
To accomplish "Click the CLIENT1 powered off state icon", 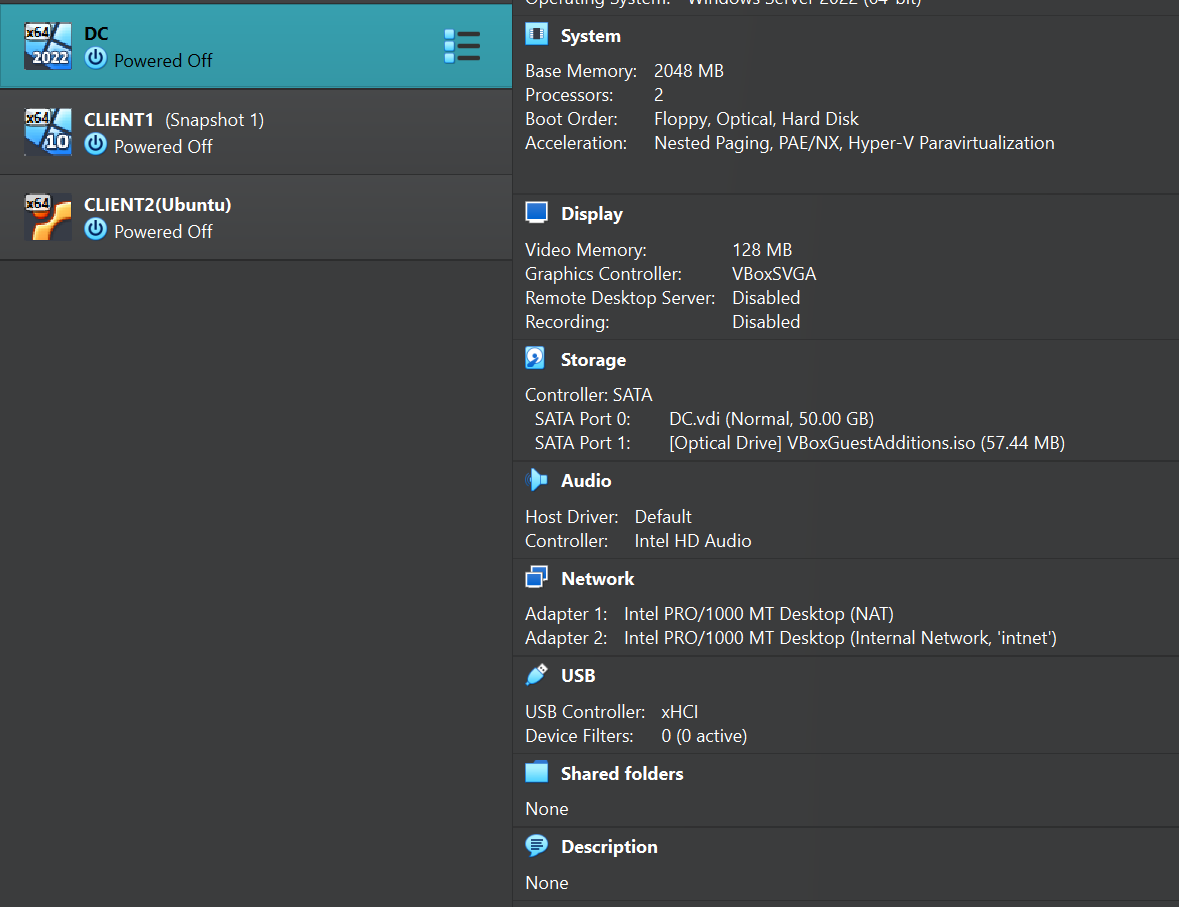I will click(x=95, y=144).
